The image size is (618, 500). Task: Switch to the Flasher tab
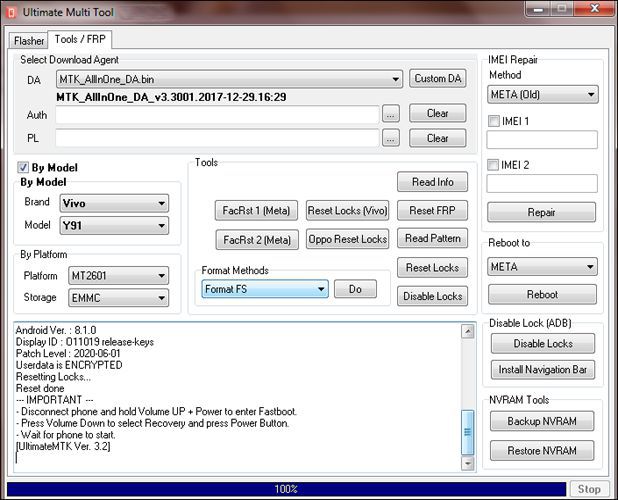(x=29, y=41)
